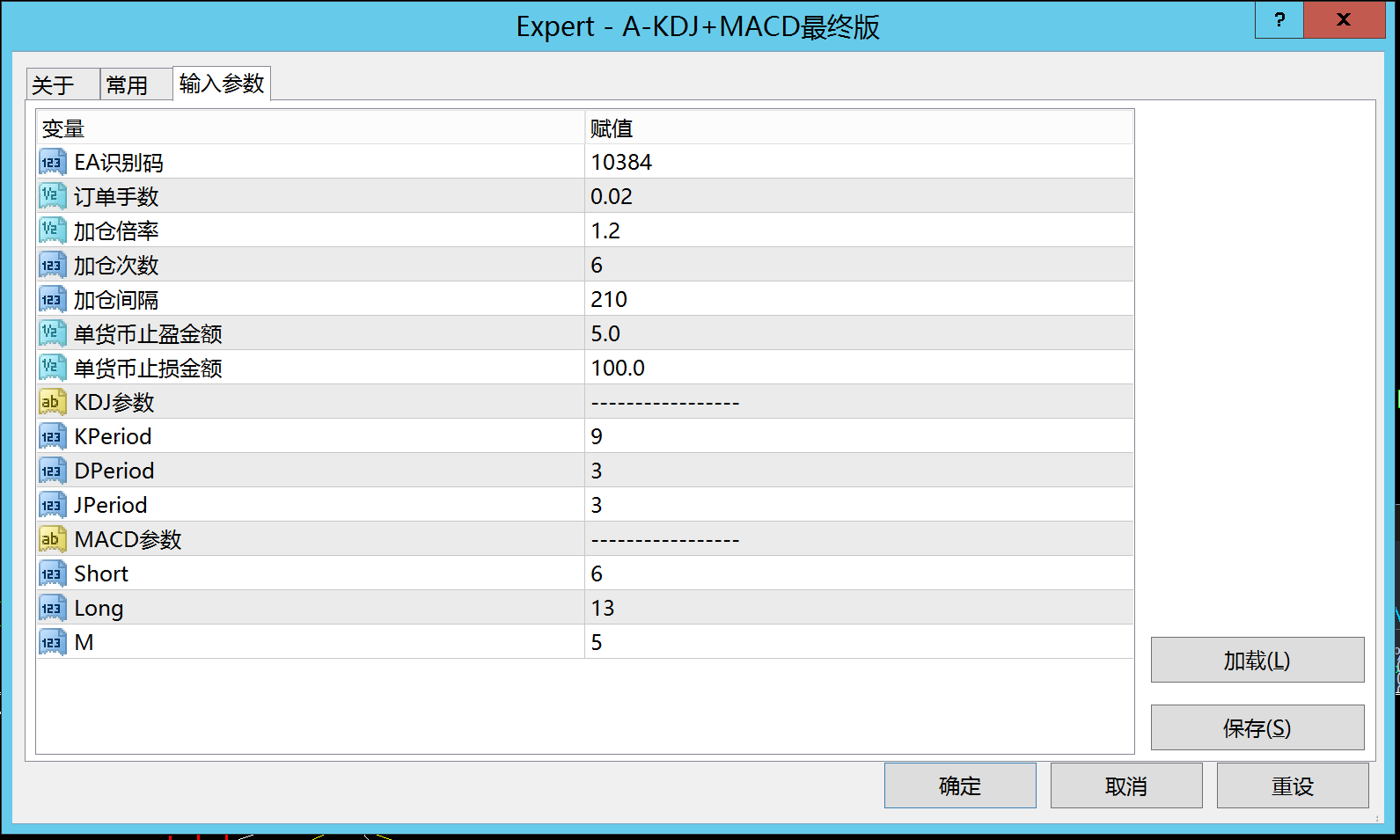
Task: Select the KPeriod value 9
Action: click(x=597, y=436)
